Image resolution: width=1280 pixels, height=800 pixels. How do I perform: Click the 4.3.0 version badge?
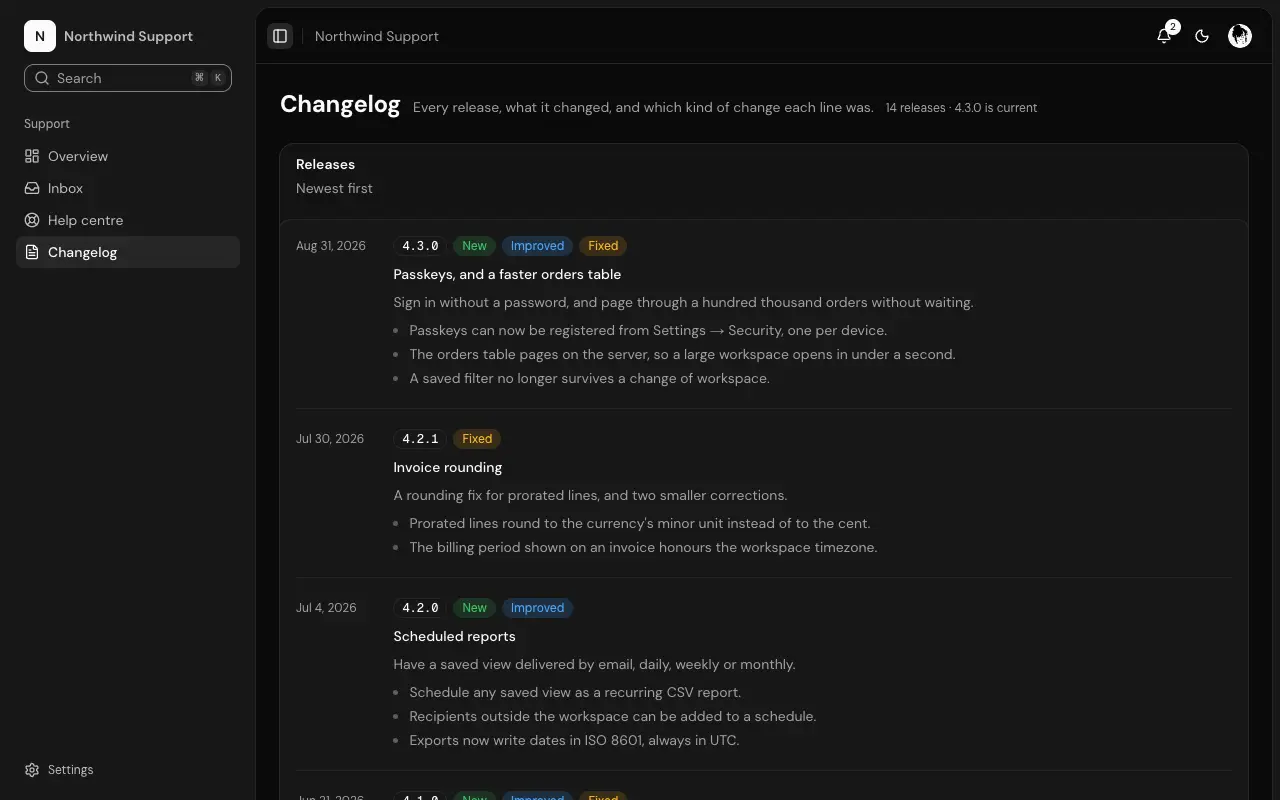point(420,246)
